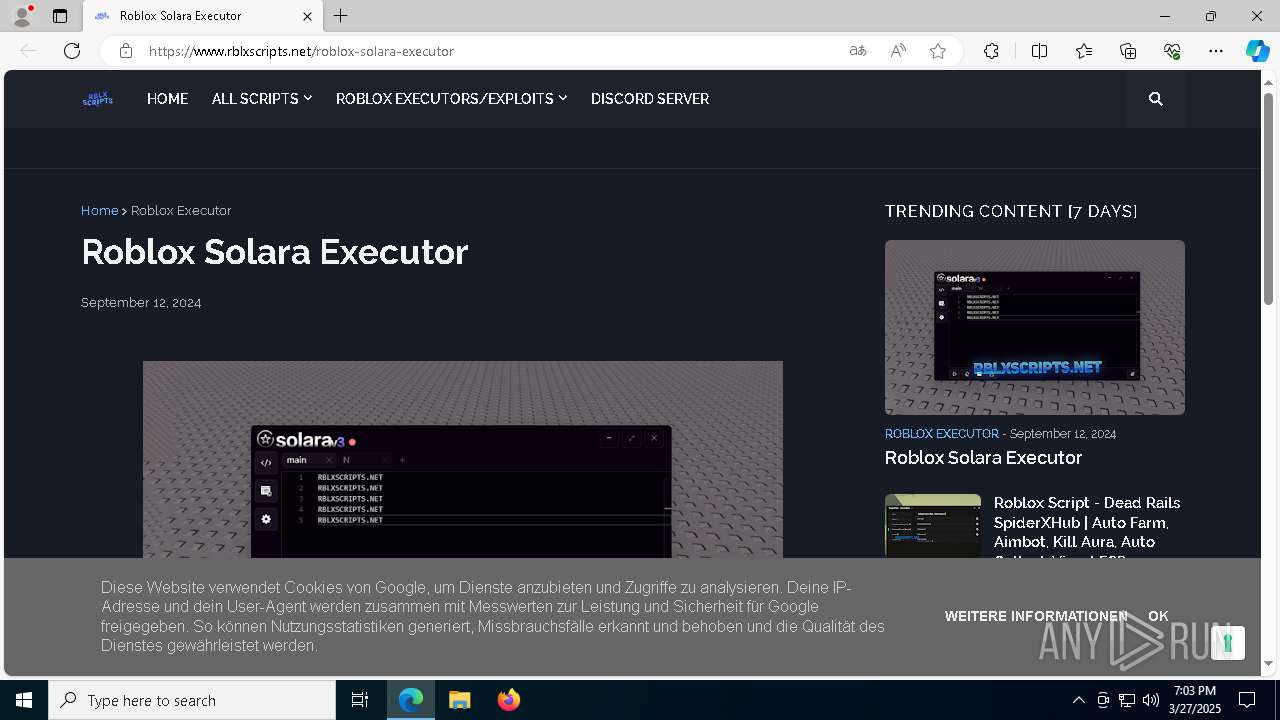This screenshot has width=1280, height=720.
Task: Follow the Home breadcrumb link
Action: [x=99, y=211]
